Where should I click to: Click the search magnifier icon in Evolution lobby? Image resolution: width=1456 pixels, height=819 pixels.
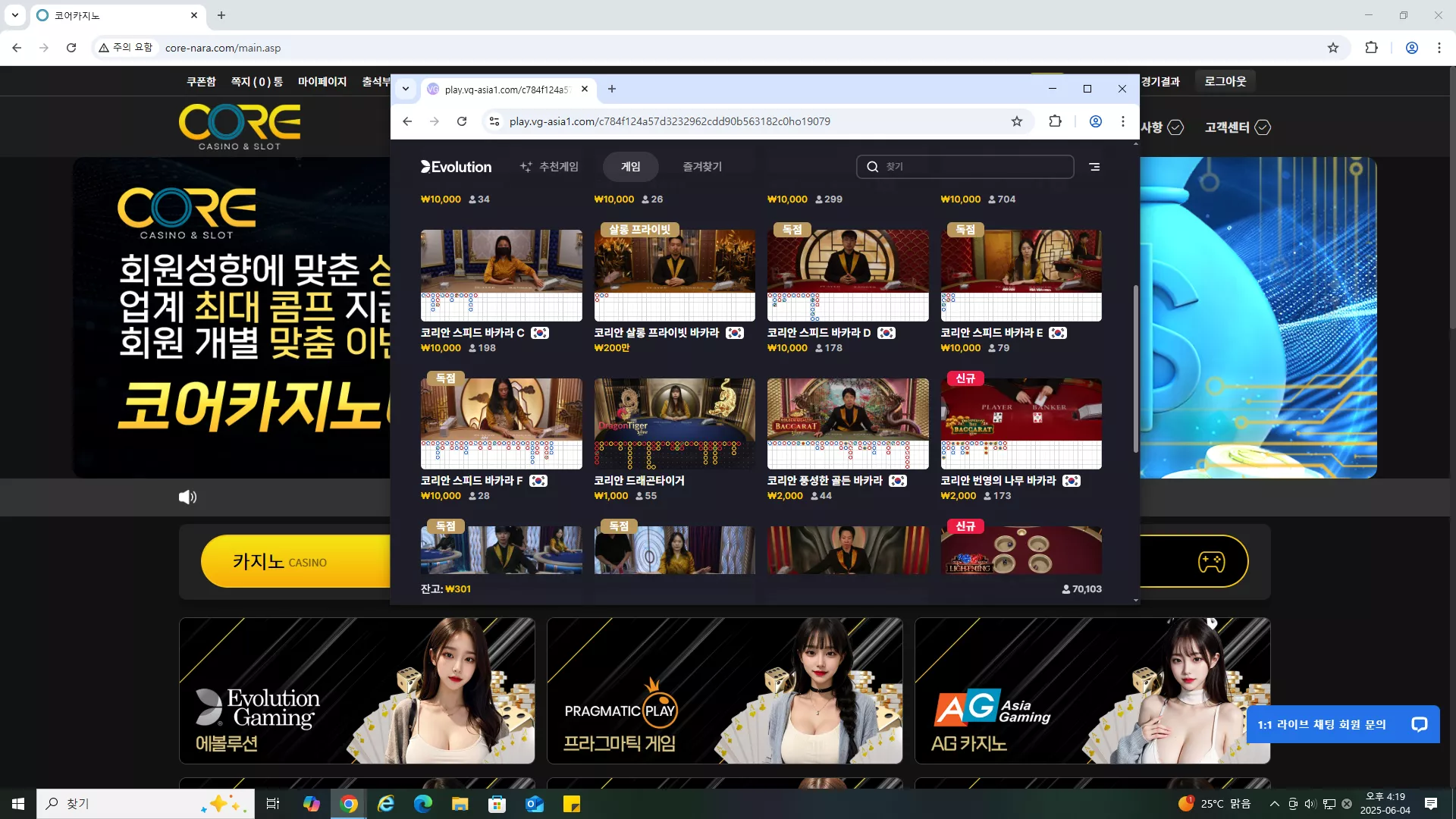873,167
